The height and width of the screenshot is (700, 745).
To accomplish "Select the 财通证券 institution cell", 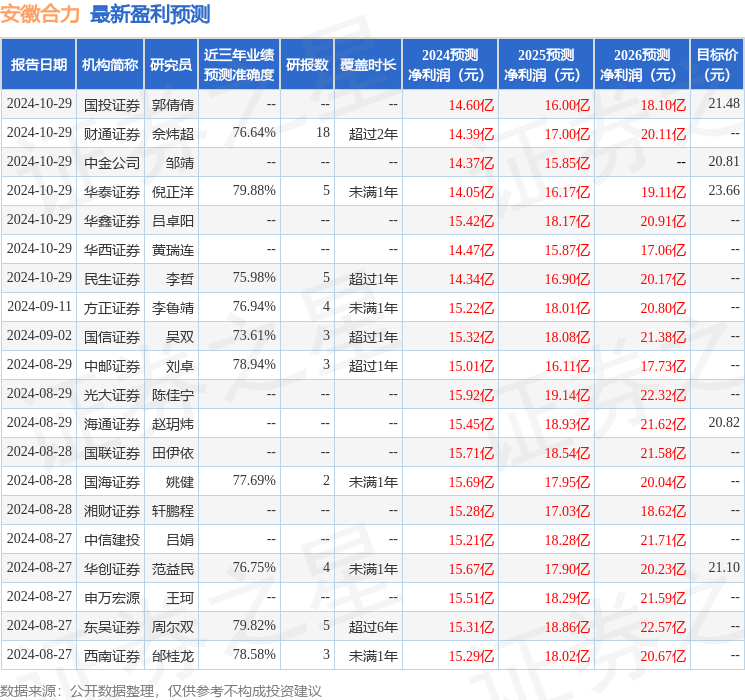I will pos(112,134).
